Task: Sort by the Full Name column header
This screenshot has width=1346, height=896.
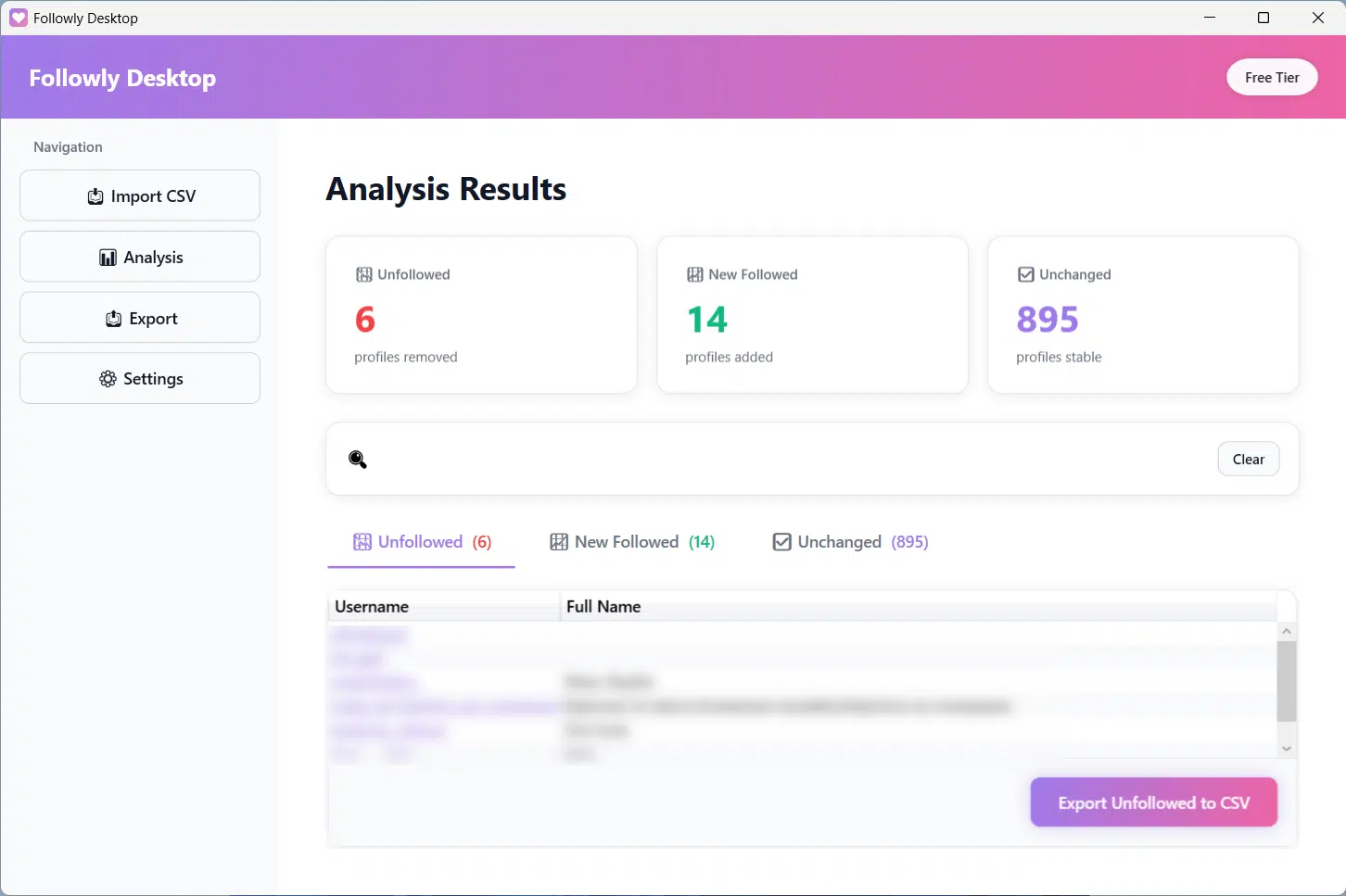Action: (x=919, y=607)
